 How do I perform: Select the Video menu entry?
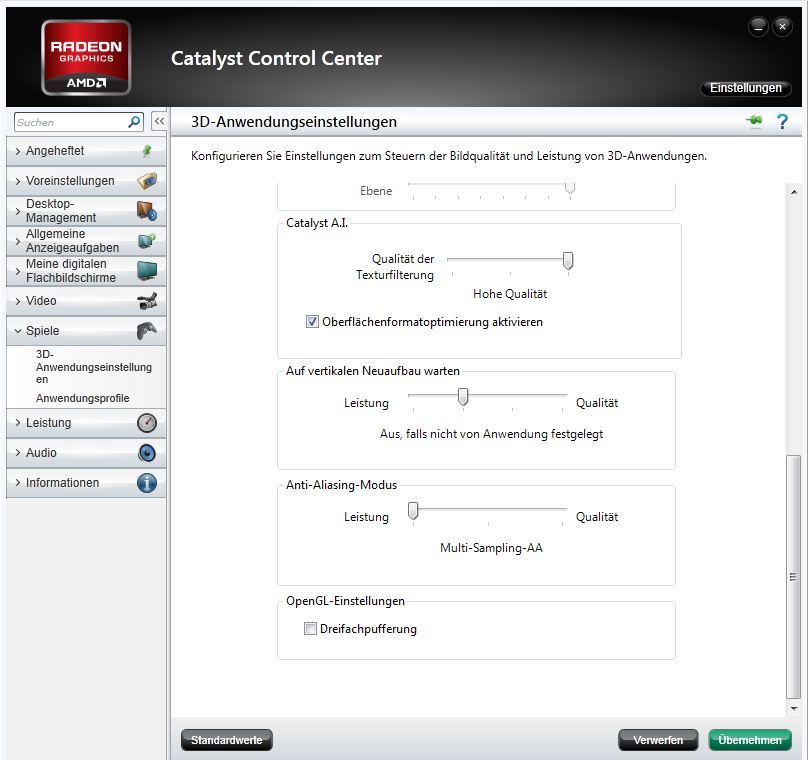86,301
